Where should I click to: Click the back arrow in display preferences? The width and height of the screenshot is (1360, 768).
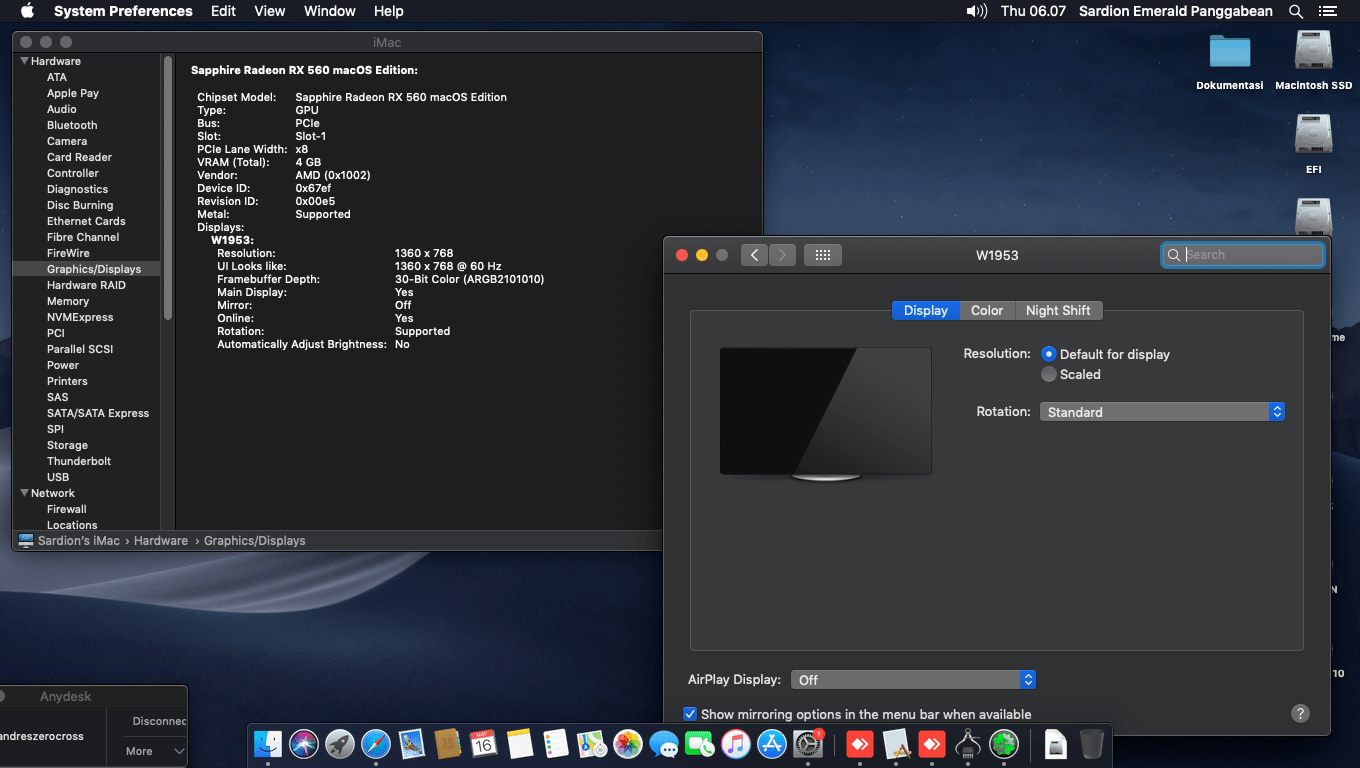pyautogui.click(x=754, y=255)
